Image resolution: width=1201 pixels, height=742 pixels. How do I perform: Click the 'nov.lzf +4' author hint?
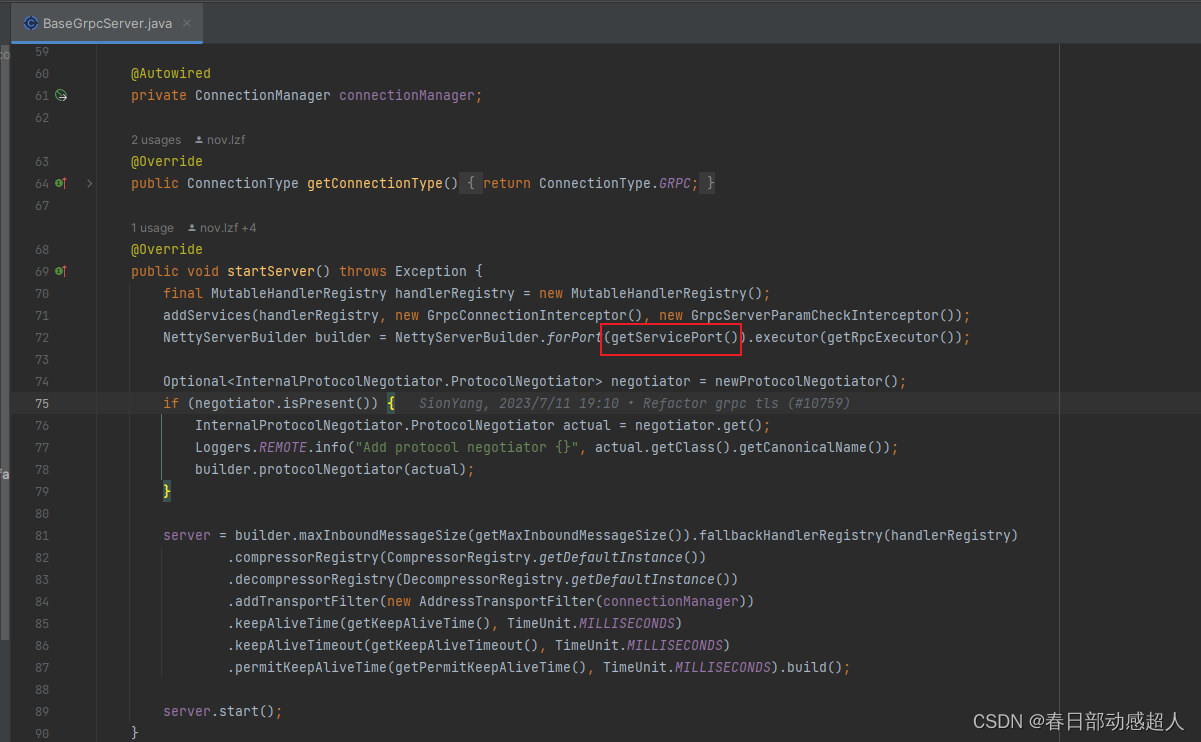coord(222,228)
